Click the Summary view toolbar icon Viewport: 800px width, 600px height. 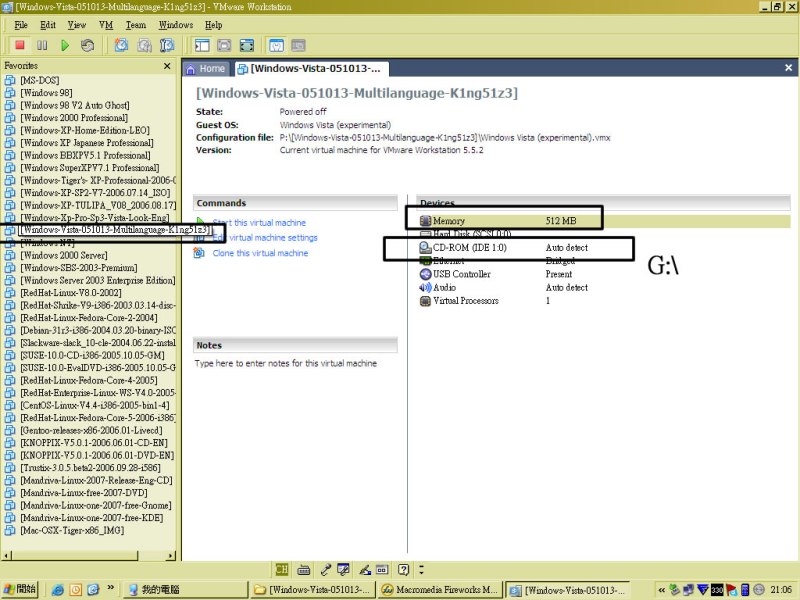276,45
